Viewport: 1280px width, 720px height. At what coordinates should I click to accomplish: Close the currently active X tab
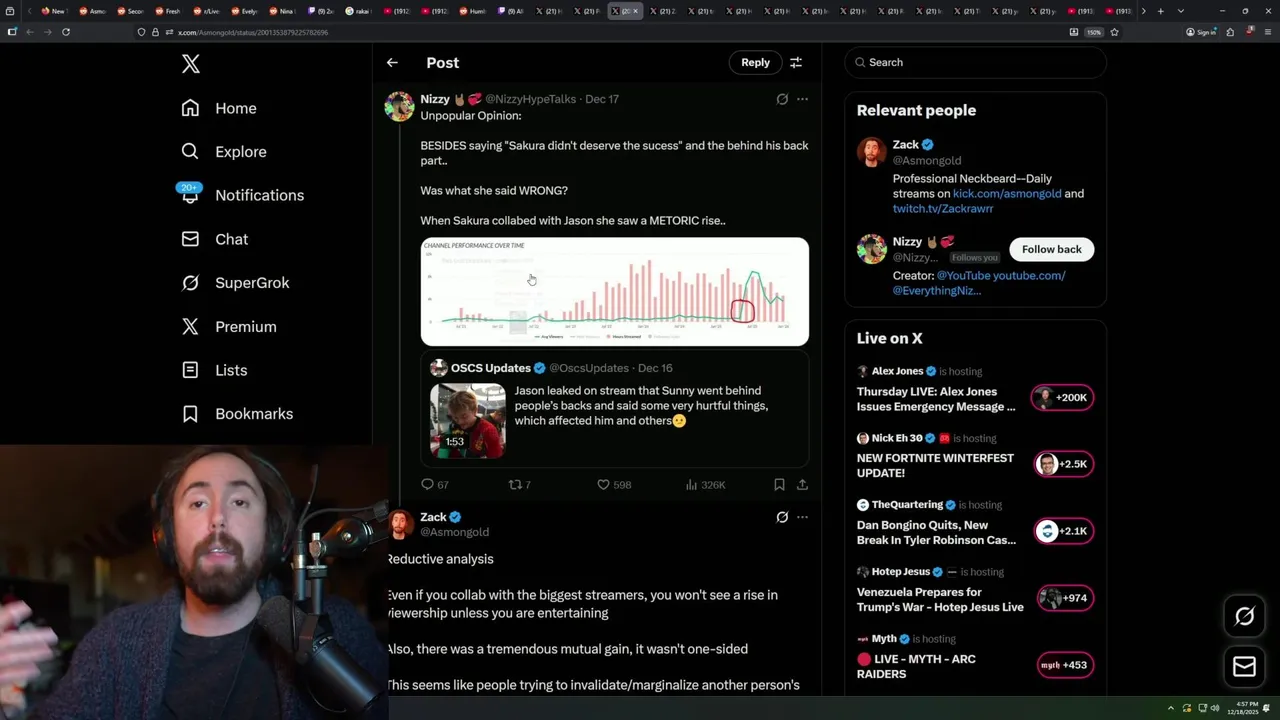(x=637, y=11)
